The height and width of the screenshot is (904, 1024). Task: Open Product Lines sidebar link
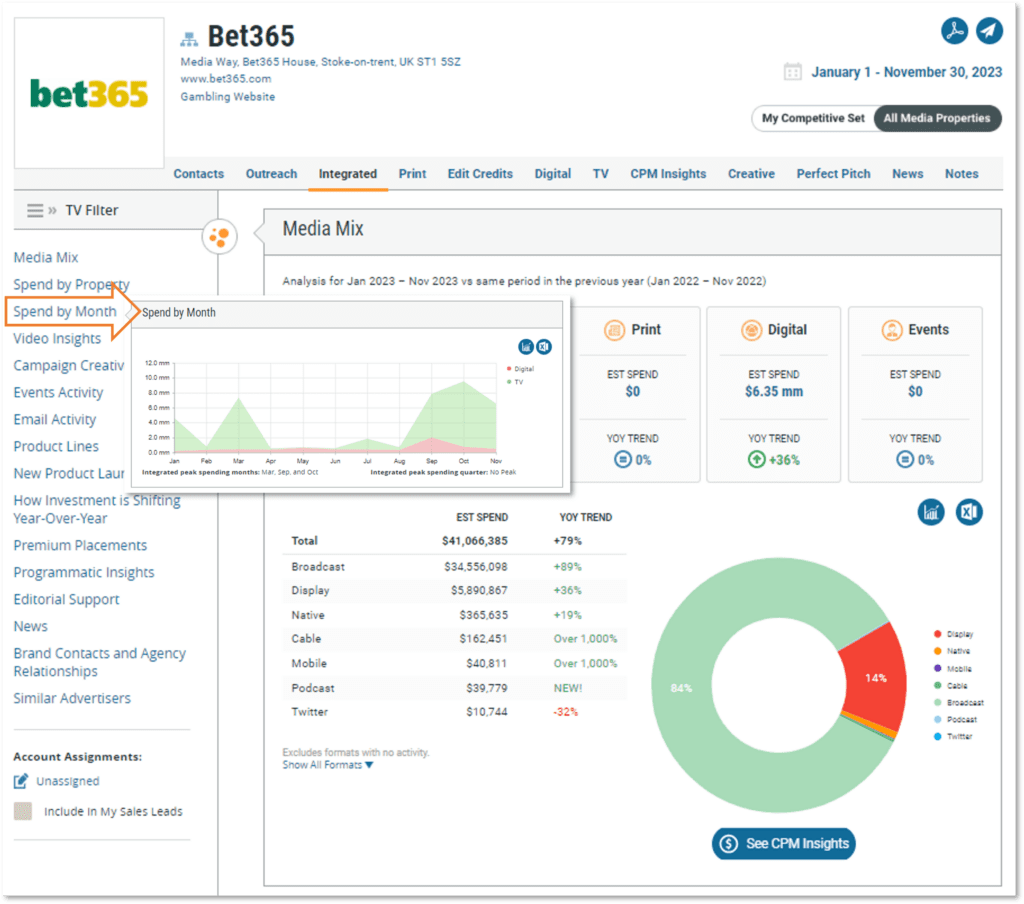(x=56, y=446)
